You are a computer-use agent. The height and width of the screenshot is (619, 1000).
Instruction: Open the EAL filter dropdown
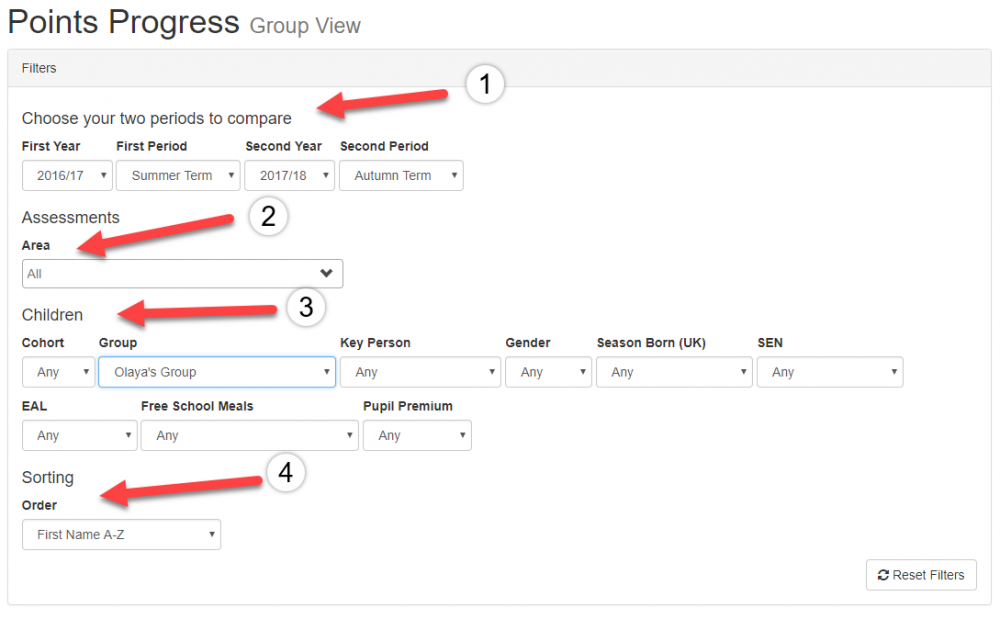tap(79, 435)
